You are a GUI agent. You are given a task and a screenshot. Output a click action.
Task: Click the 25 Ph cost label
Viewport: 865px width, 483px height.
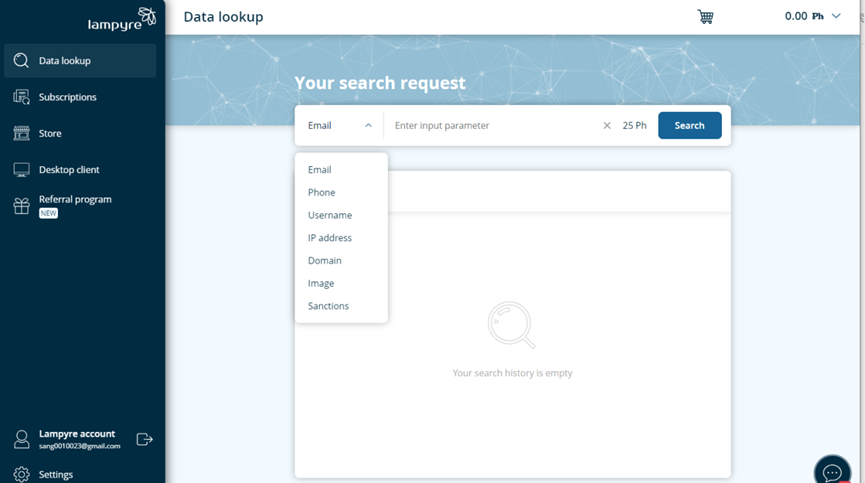(634, 126)
